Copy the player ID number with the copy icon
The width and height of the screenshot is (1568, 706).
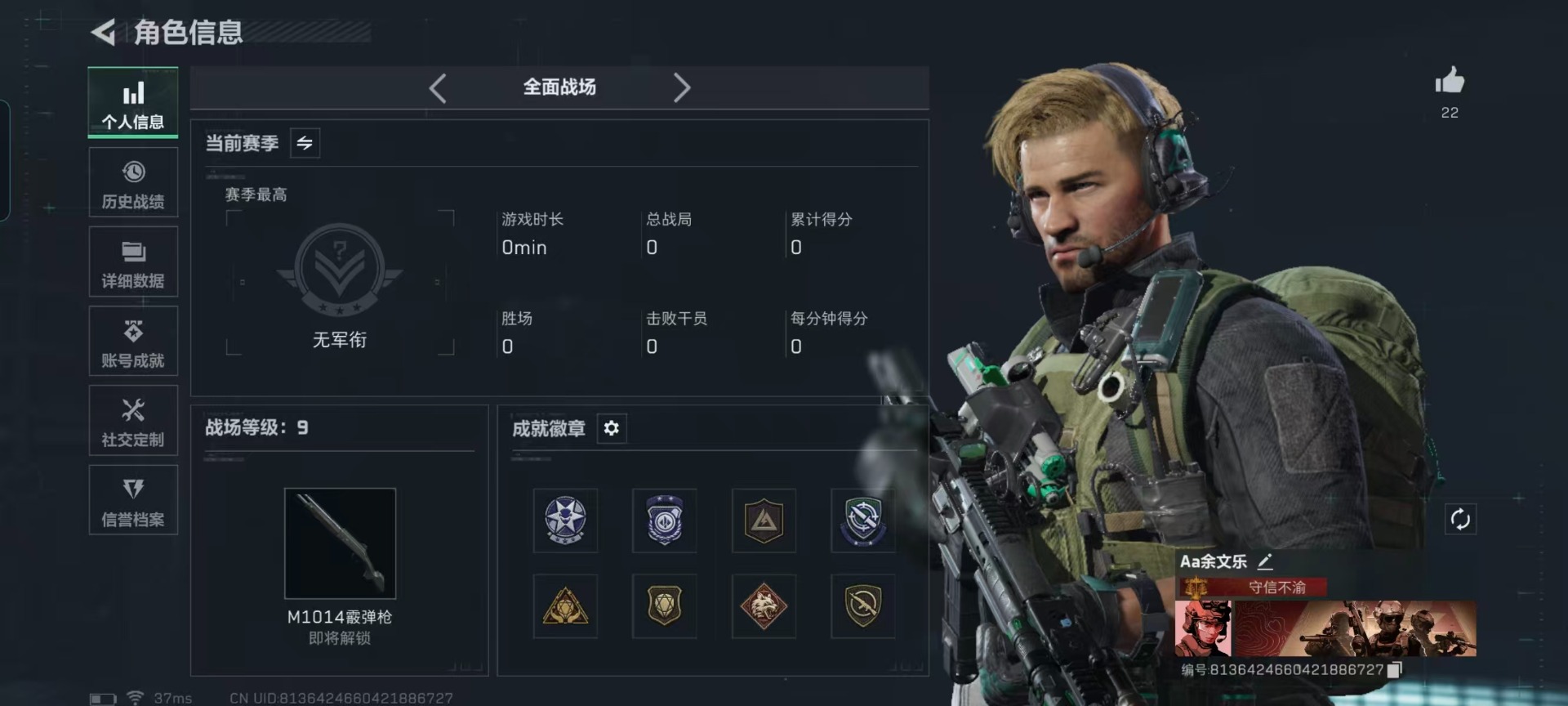(1395, 670)
